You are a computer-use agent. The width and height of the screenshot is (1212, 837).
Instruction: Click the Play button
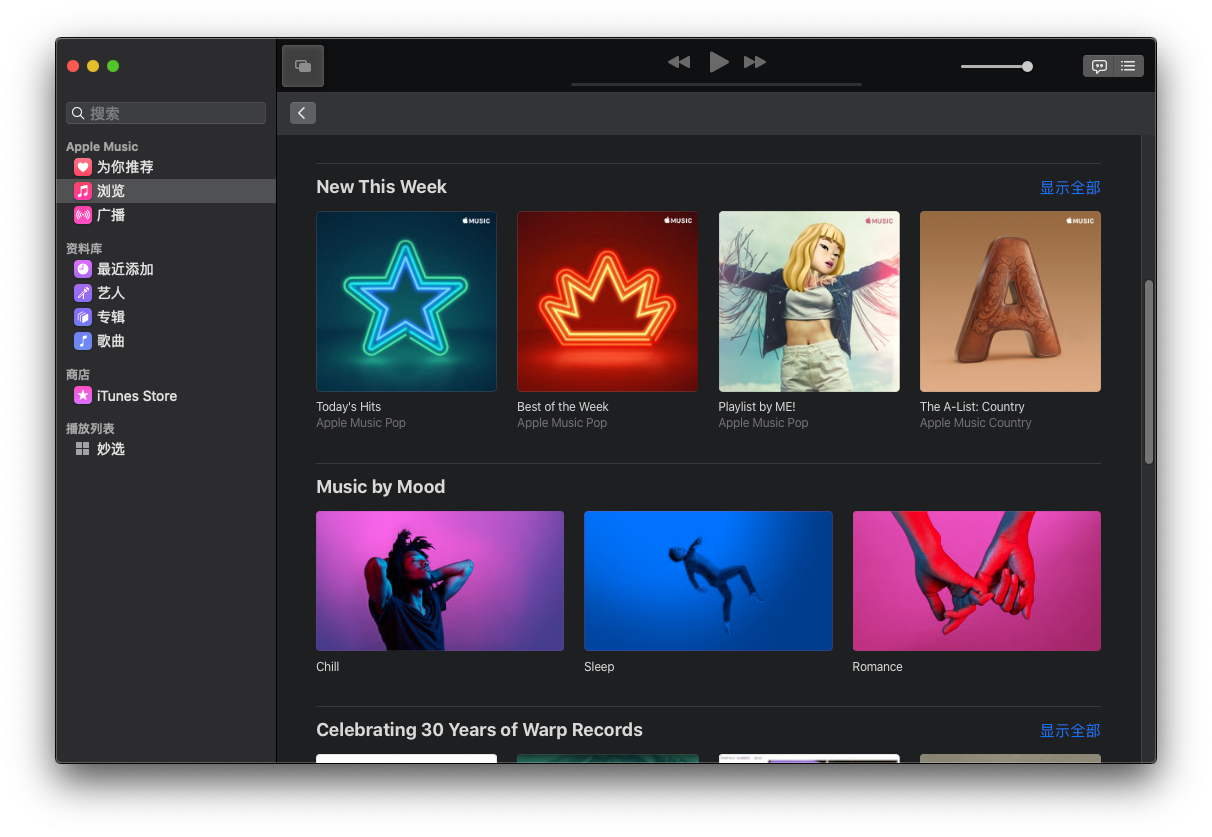pyautogui.click(x=718, y=62)
